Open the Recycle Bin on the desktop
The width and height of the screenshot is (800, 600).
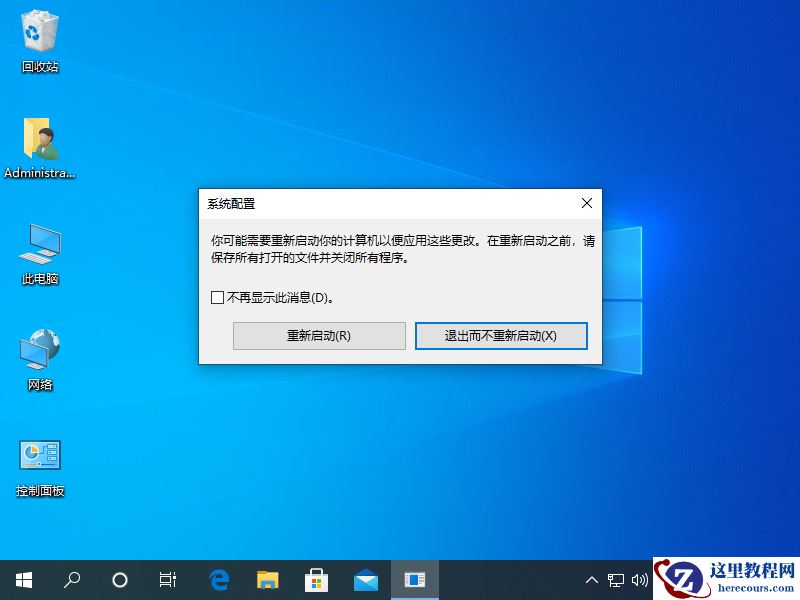coord(38,38)
